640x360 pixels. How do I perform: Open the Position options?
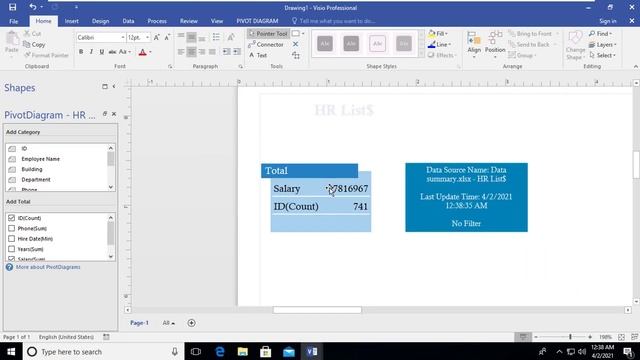point(495,44)
